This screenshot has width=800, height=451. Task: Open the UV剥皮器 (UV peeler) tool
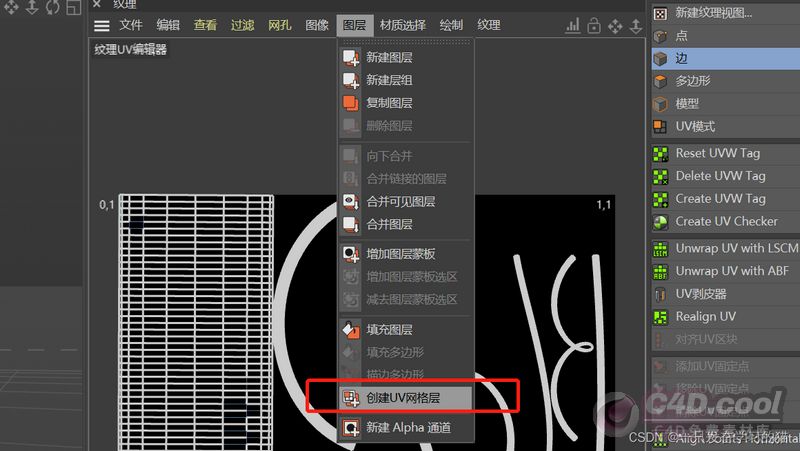coord(700,294)
